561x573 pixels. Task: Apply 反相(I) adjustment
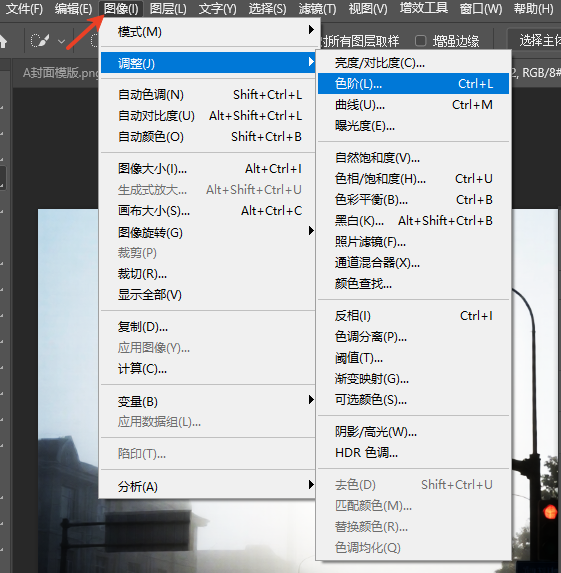coord(413,316)
